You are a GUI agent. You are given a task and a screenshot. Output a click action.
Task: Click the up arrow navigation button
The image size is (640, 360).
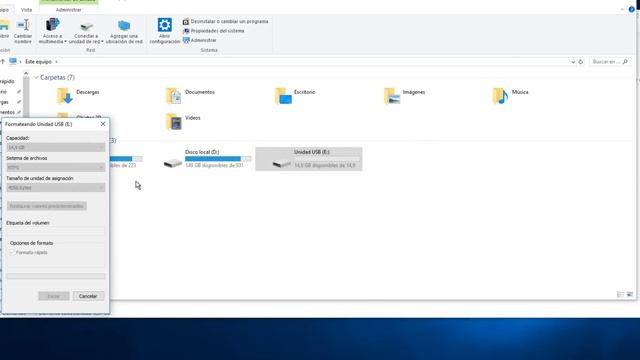(2, 62)
